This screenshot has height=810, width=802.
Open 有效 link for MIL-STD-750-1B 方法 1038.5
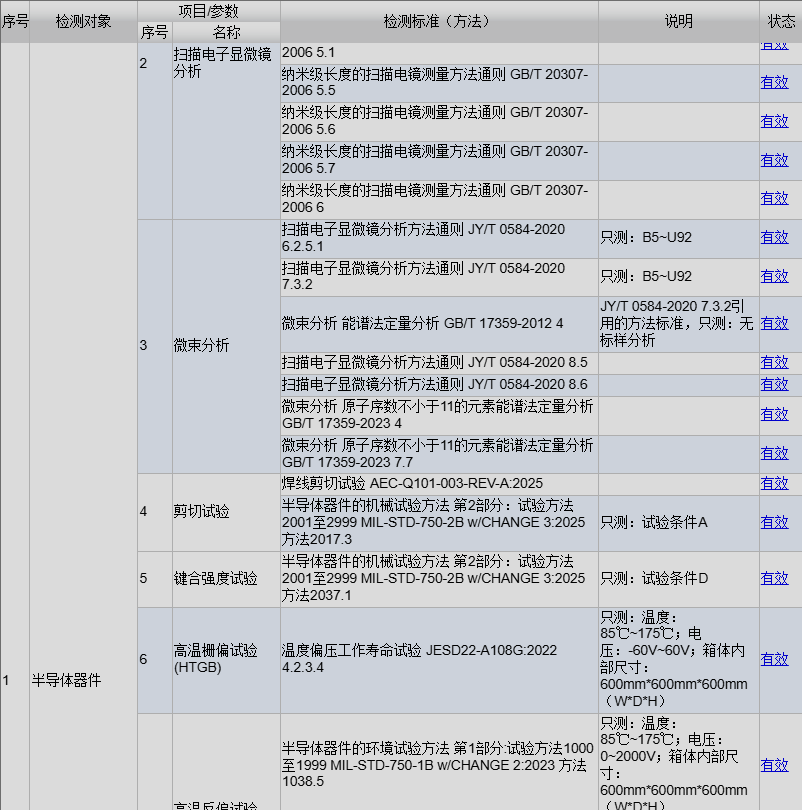[774, 765]
